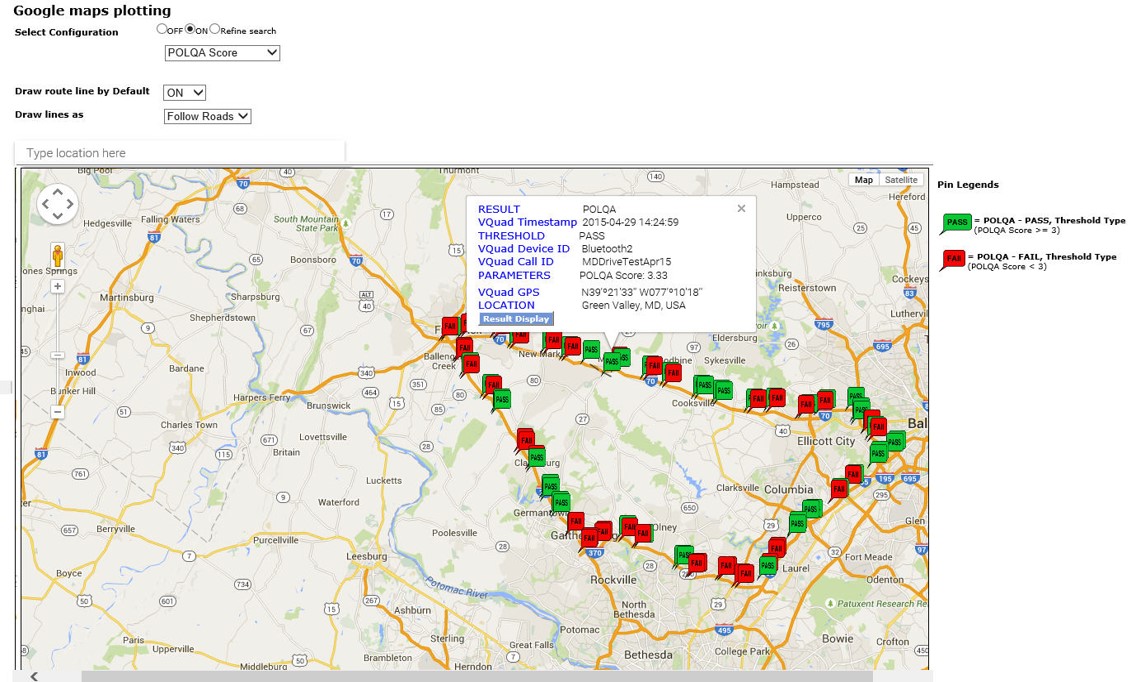Screen dimensions: 1136x682
Task: Click the green PASS pin in Pin Legends
Action: (x=956, y=223)
